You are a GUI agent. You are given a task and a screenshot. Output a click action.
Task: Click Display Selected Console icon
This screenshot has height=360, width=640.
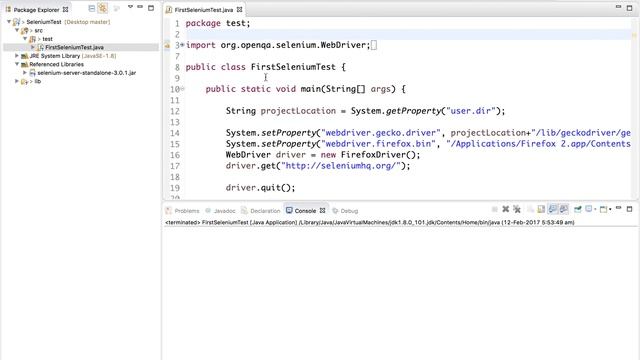click(x=589, y=209)
